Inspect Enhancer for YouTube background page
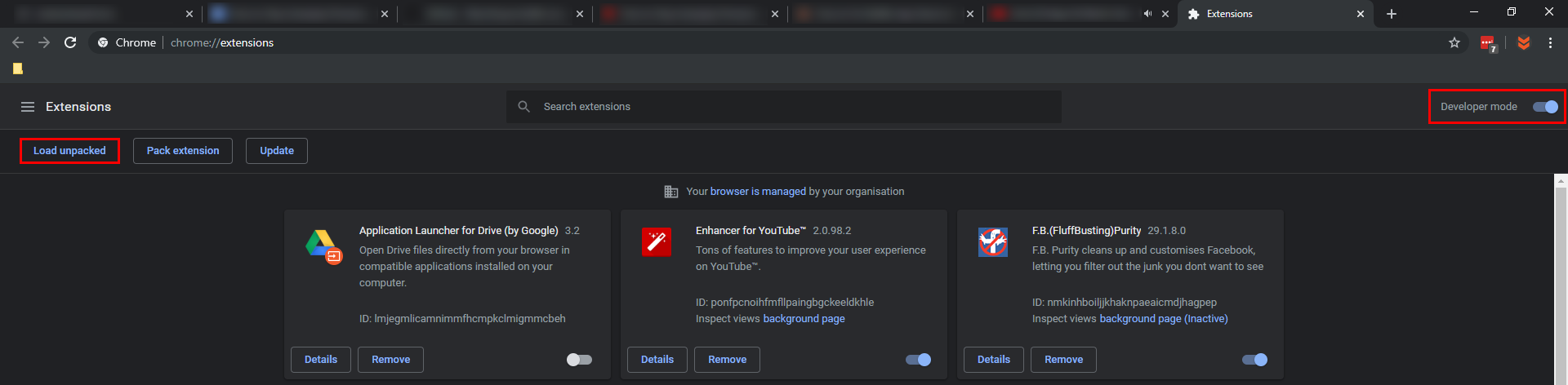The width and height of the screenshot is (1568, 385). pyautogui.click(x=804, y=319)
